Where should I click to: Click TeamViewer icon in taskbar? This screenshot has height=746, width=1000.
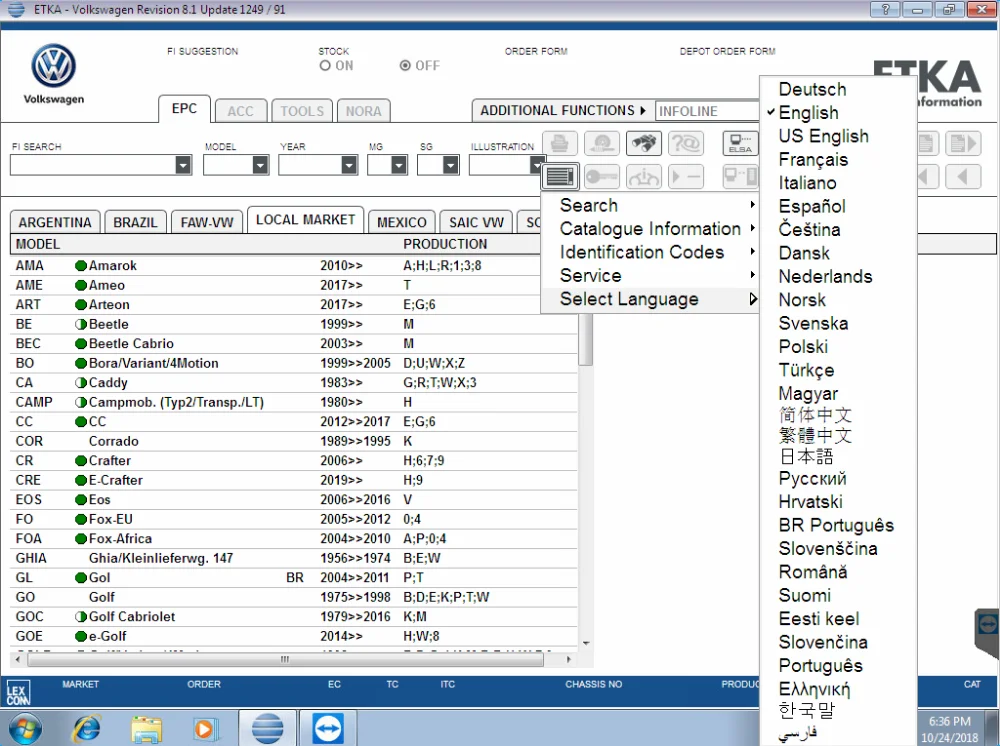click(x=328, y=728)
